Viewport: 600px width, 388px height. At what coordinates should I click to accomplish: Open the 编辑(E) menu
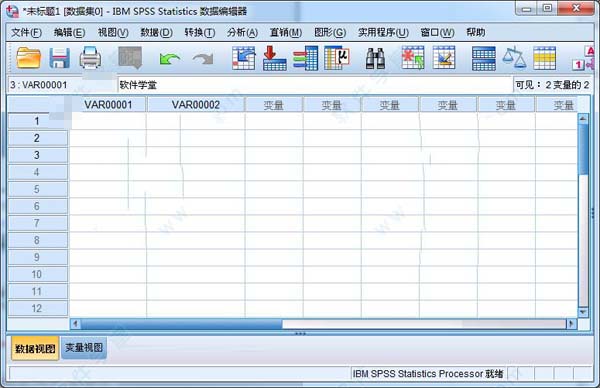tap(69, 33)
